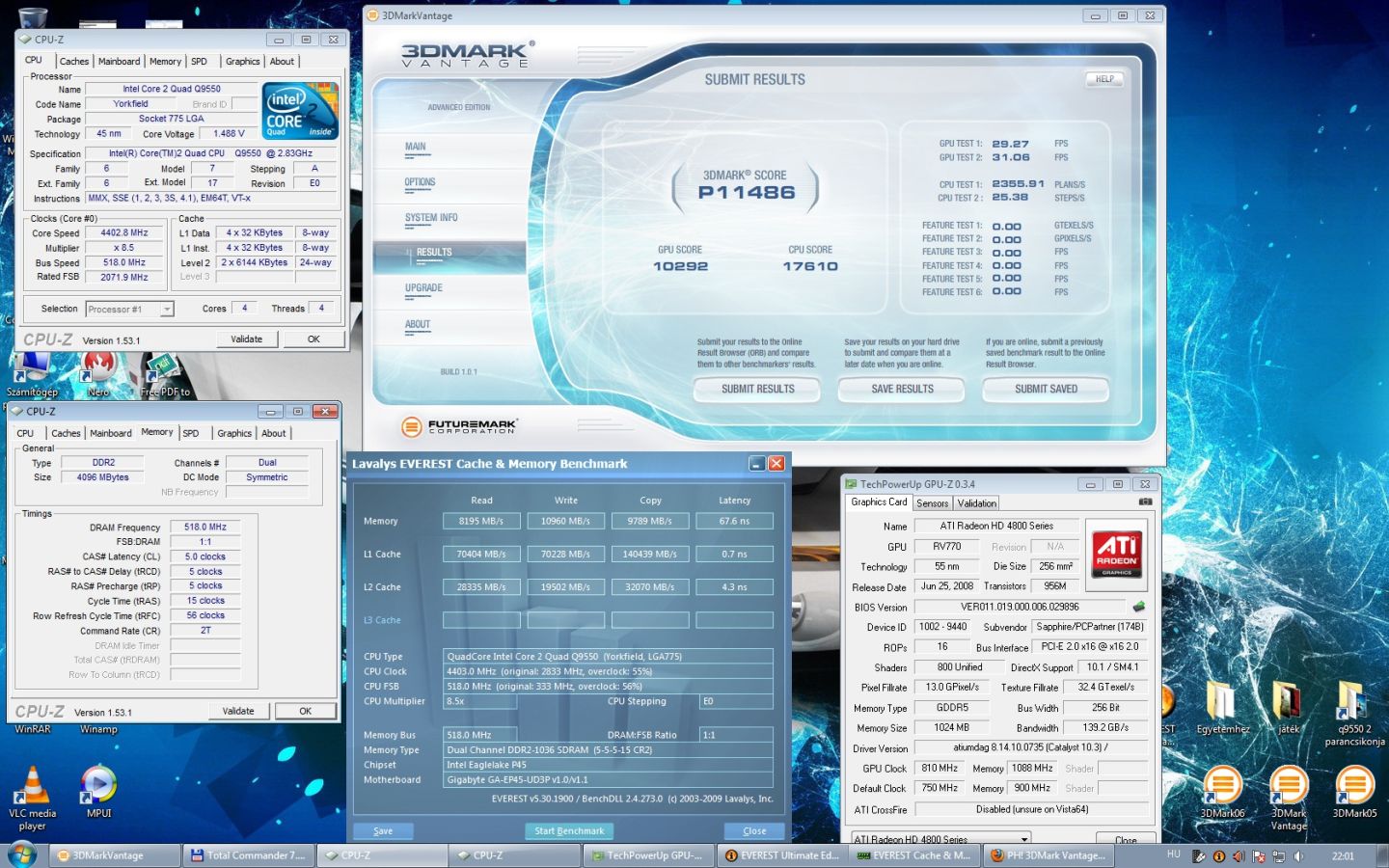Open the Egyetemhez folder on desktop

coord(1222,707)
